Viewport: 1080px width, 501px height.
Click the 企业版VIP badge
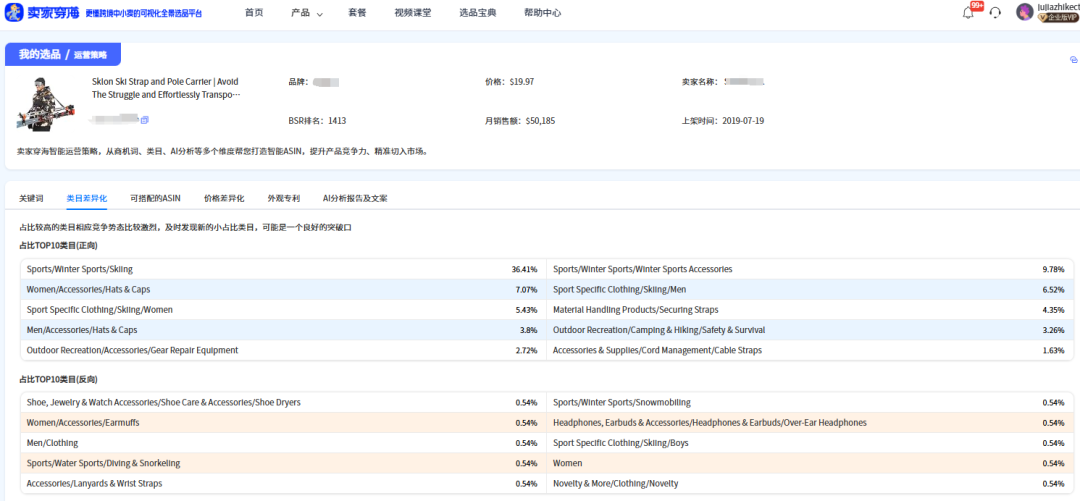1060,18
